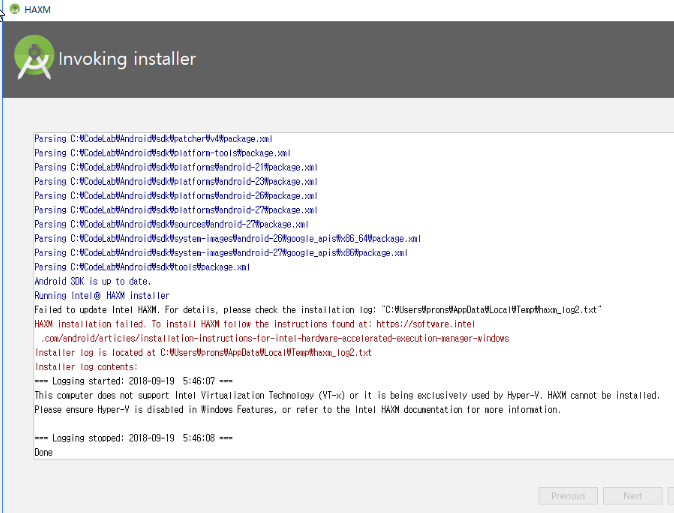674x513 pixels.
Task: Click 'Installer log contents:' line
Action: [x=86, y=367]
